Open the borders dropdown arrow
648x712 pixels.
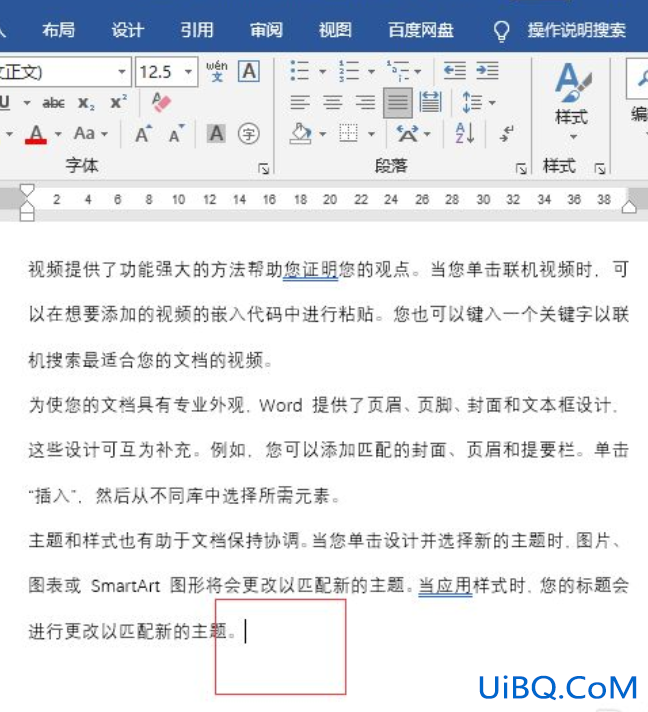pyautogui.click(x=371, y=134)
